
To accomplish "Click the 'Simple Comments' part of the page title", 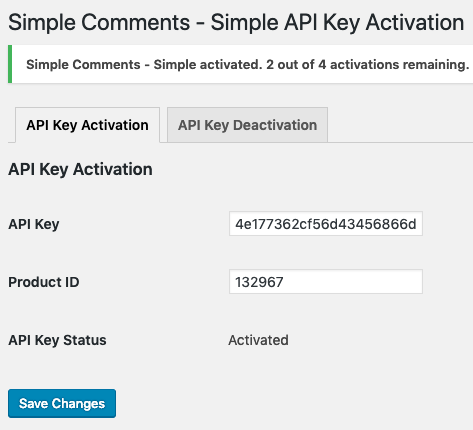I will click(99, 23).
